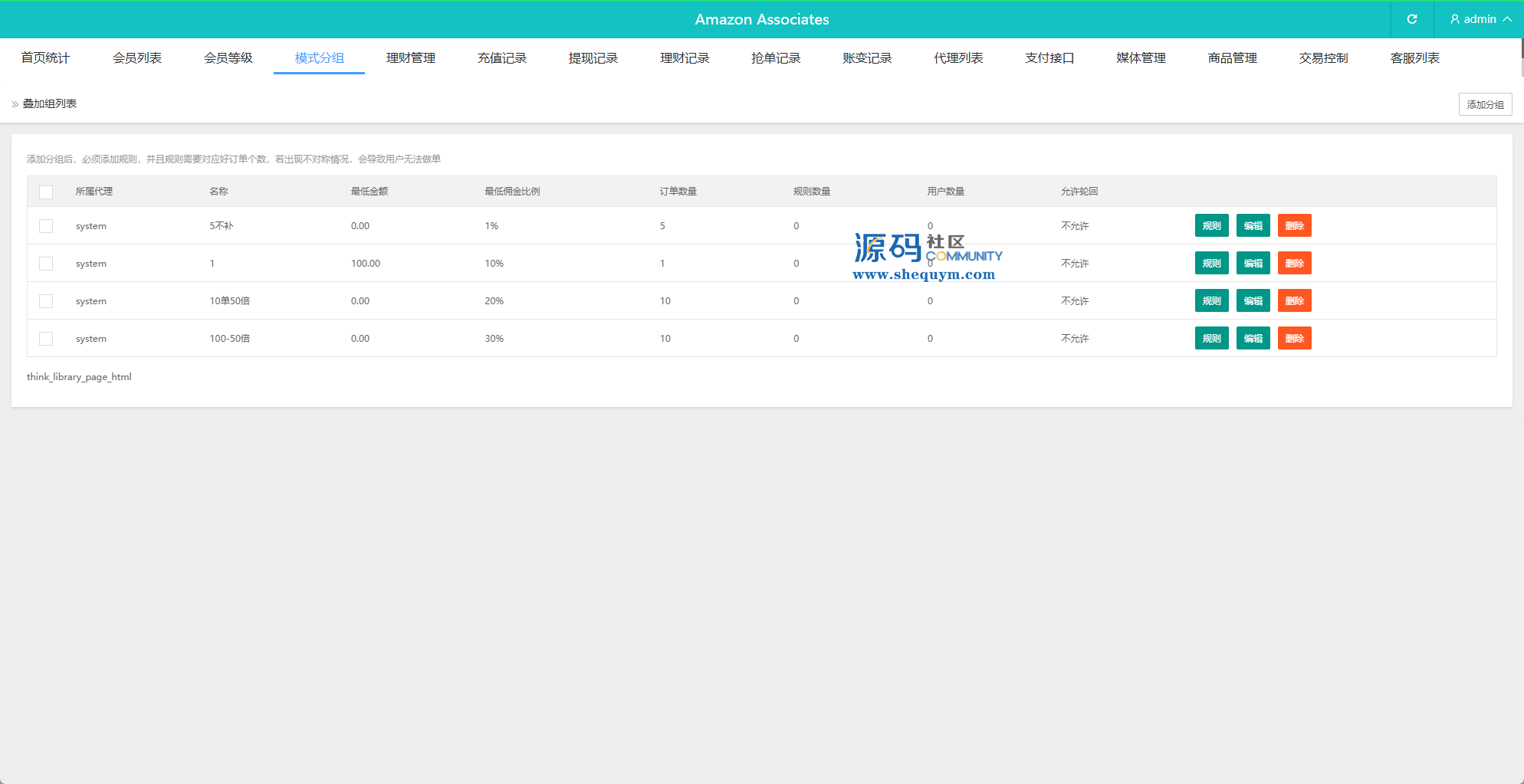Open 规则 for the 100-50倍 group
This screenshot has width=1524, height=784.
1211,339
